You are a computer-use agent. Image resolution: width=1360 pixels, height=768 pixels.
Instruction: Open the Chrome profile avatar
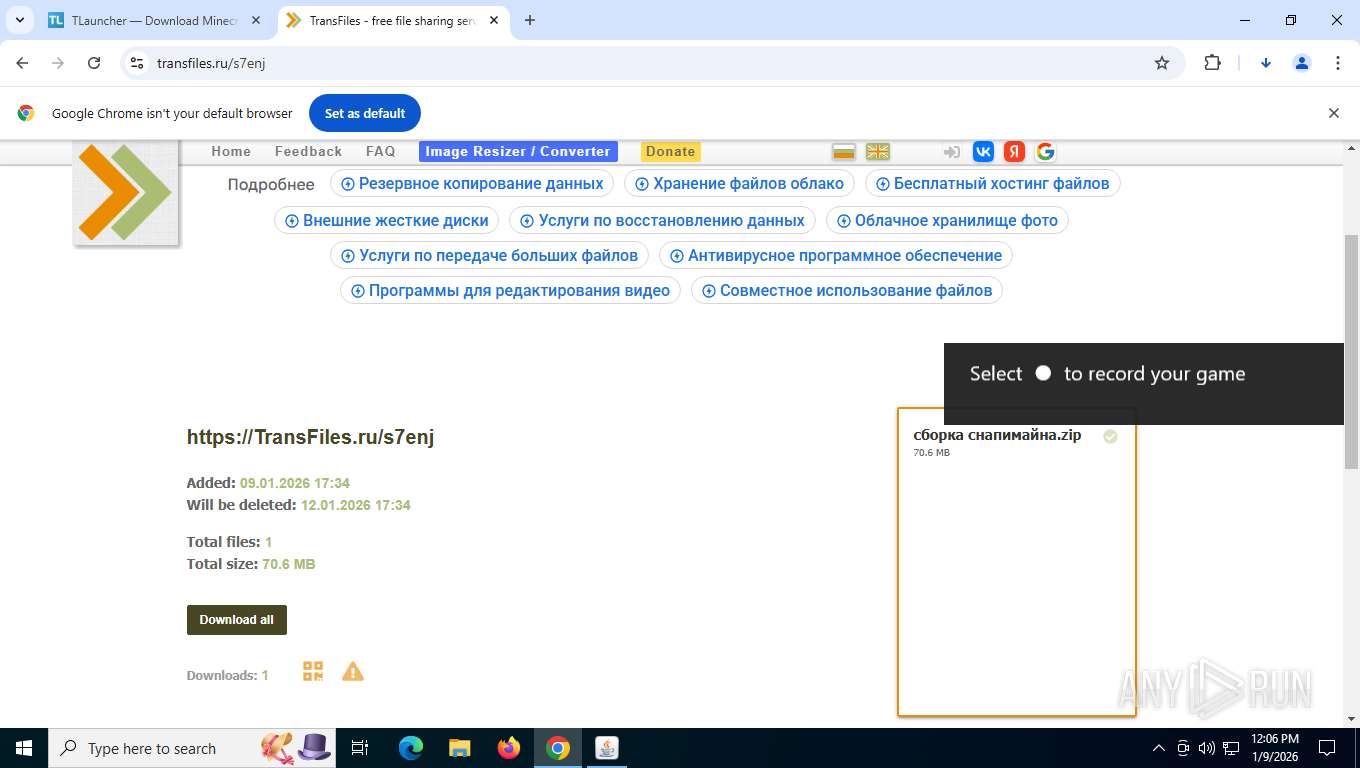pos(1301,63)
